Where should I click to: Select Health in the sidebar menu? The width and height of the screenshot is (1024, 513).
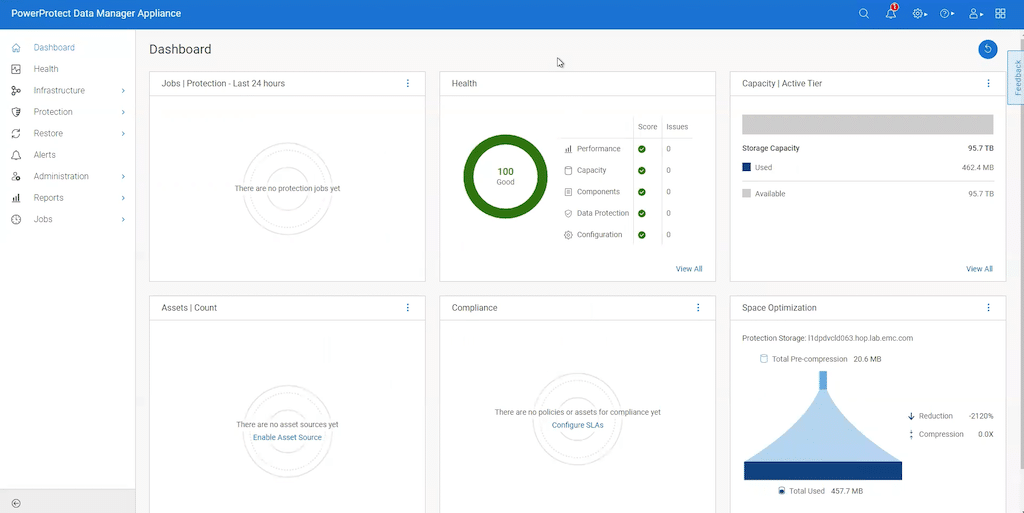(46, 69)
